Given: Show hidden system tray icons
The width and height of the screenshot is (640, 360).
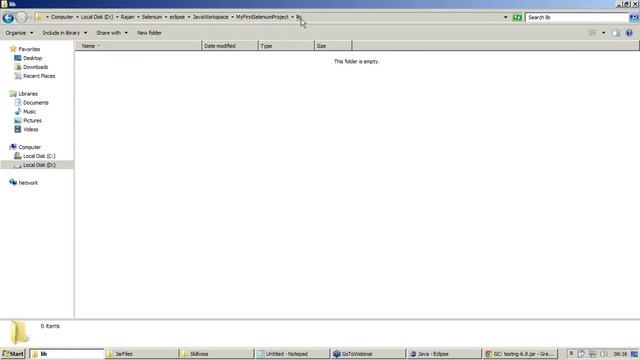Looking at the screenshot, I should [x=571, y=354].
